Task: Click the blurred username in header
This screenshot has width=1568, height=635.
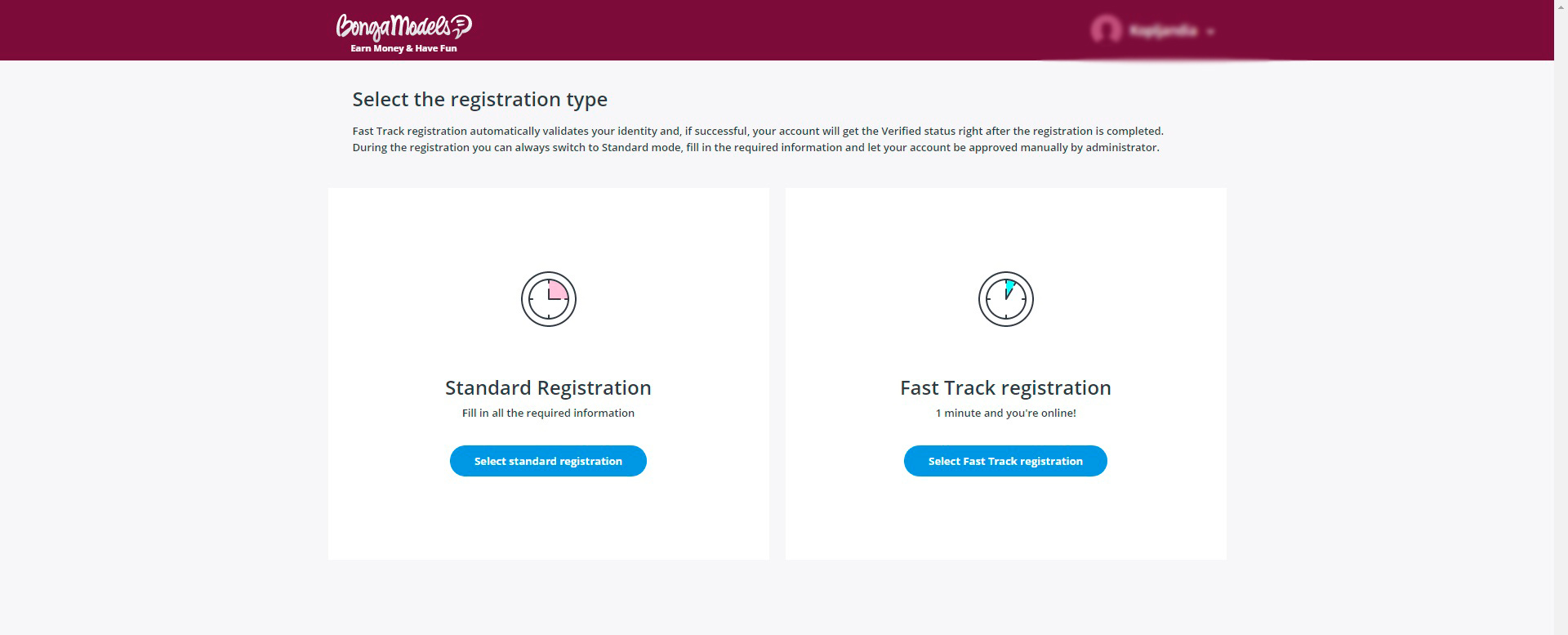Action: pyautogui.click(x=1163, y=31)
